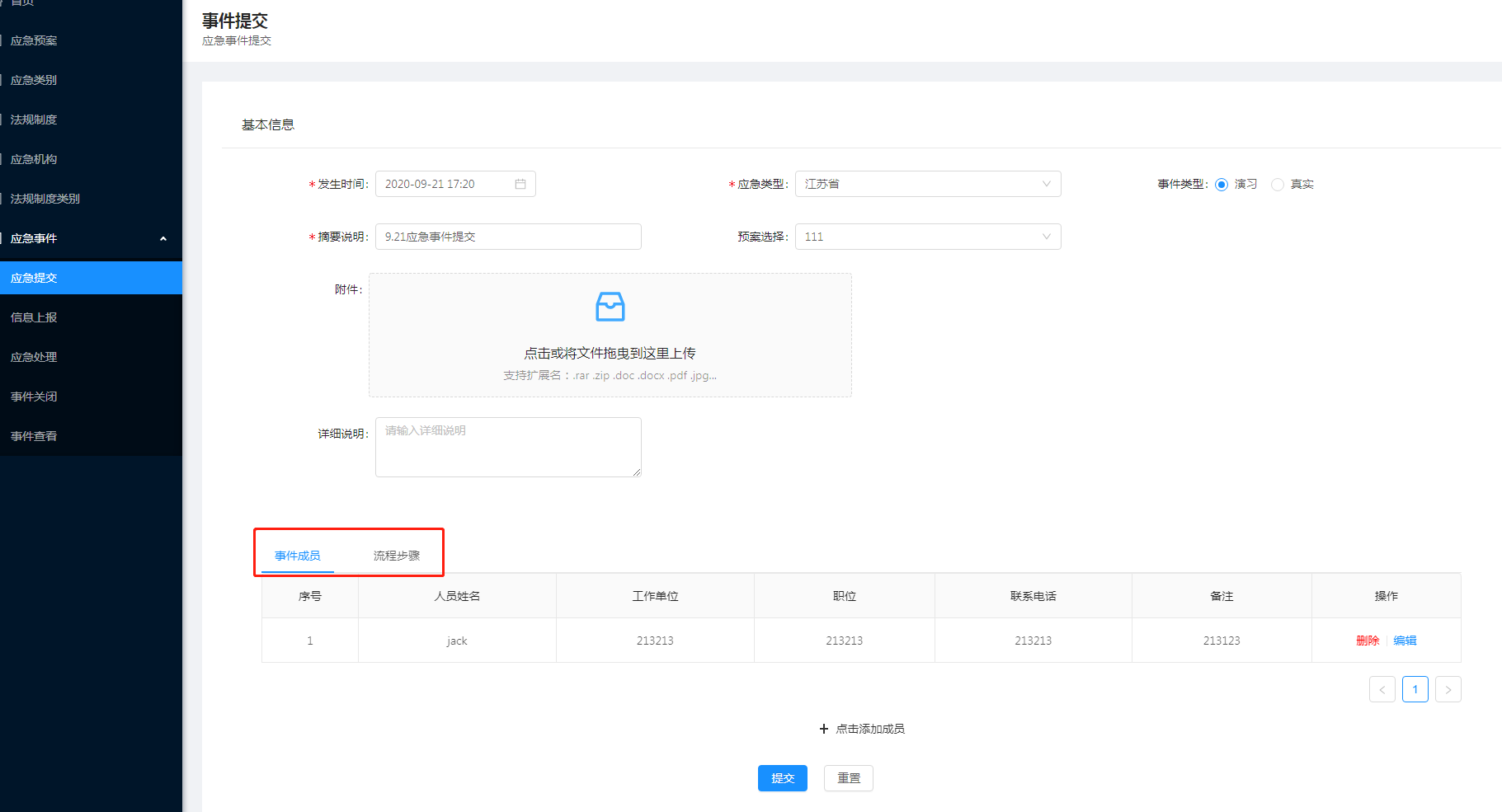Open the 应急类型 dropdown showing 江苏省
Image resolution: width=1502 pixels, height=812 pixels.
click(x=928, y=184)
